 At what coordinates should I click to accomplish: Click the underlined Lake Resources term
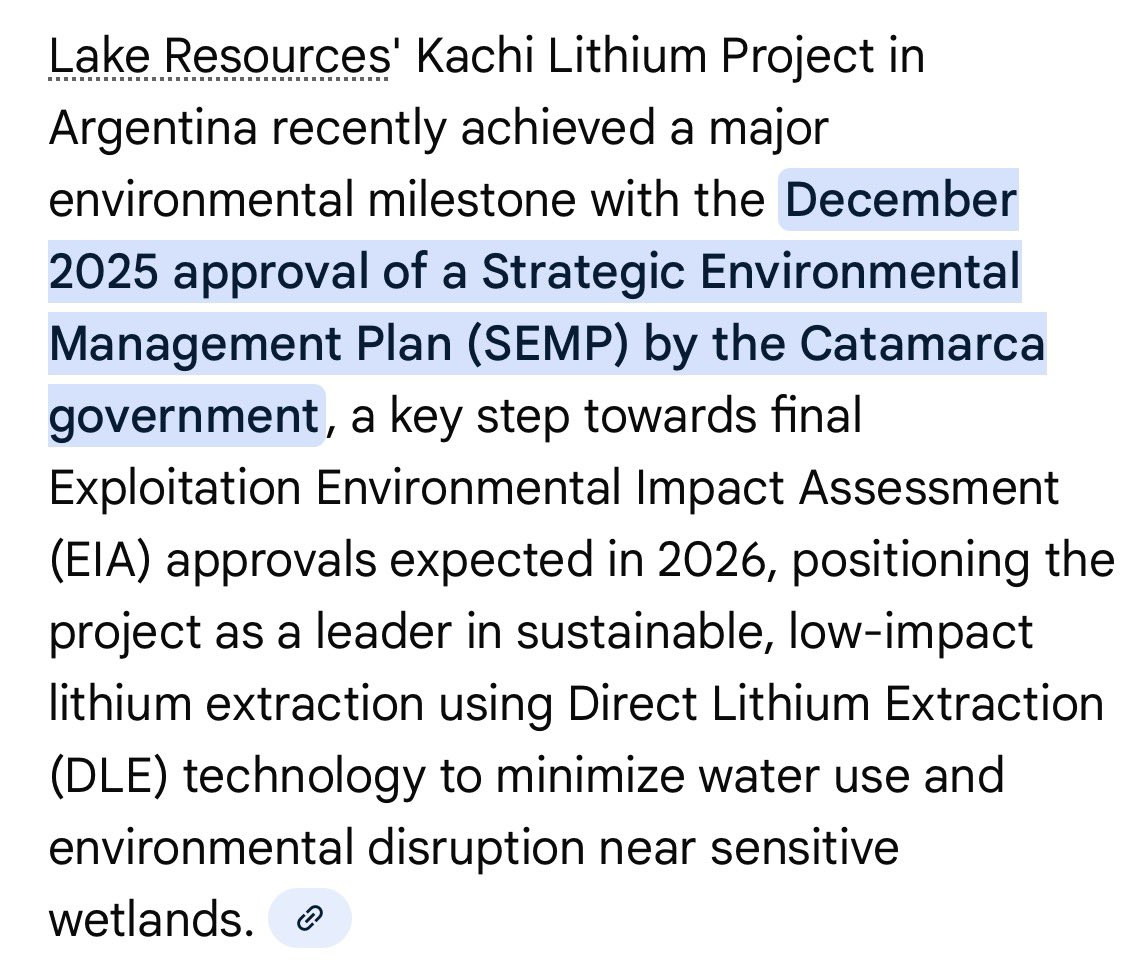[x=220, y=56]
